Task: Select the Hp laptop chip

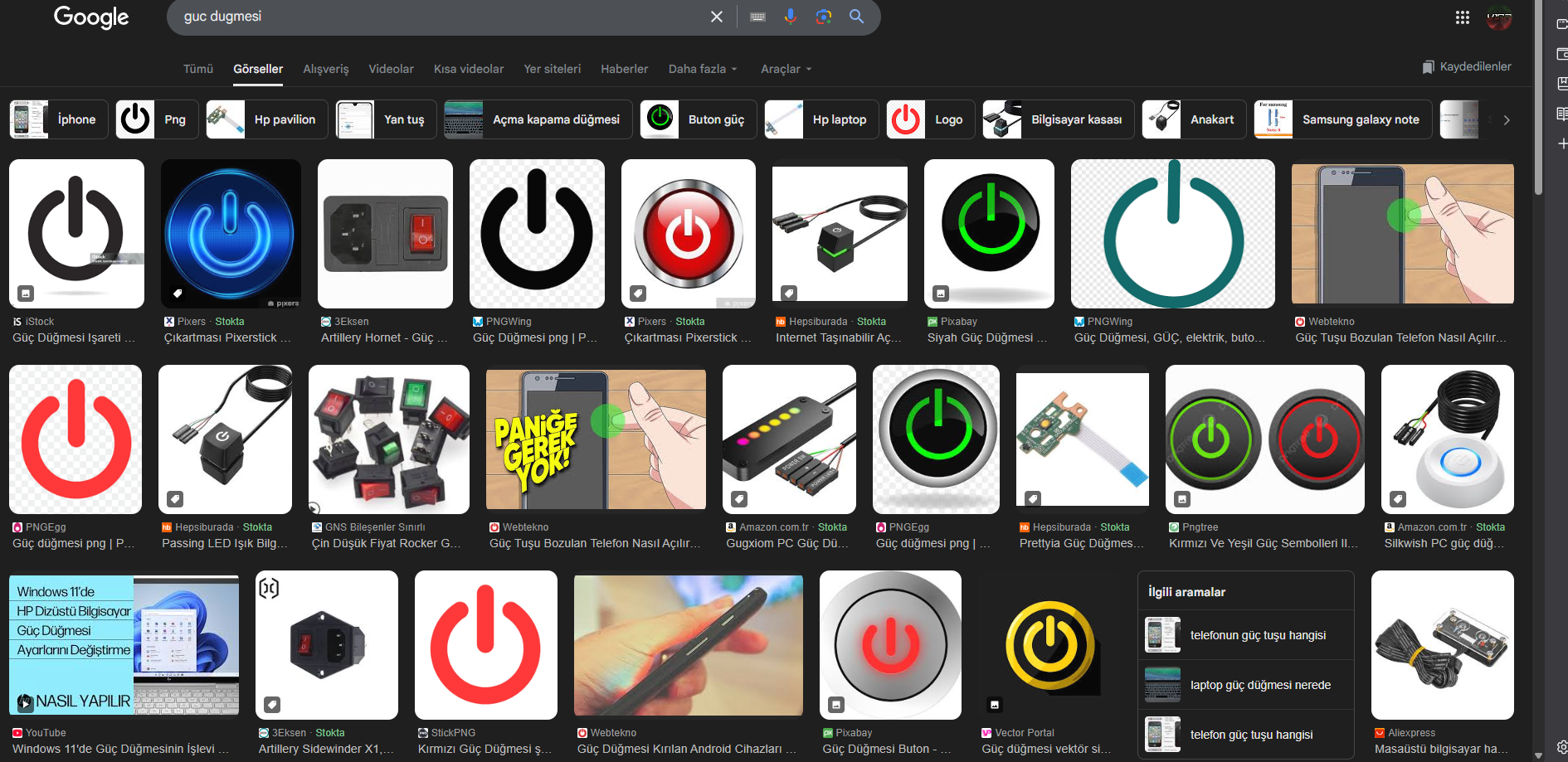Action: (x=822, y=119)
